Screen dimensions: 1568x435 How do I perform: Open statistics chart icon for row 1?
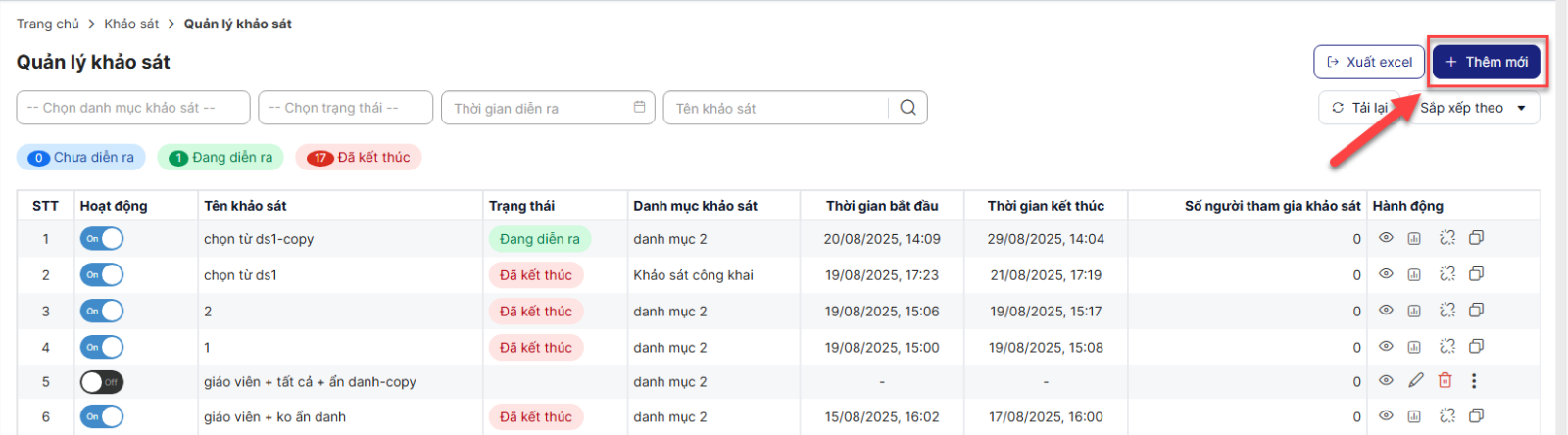tap(1414, 238)
